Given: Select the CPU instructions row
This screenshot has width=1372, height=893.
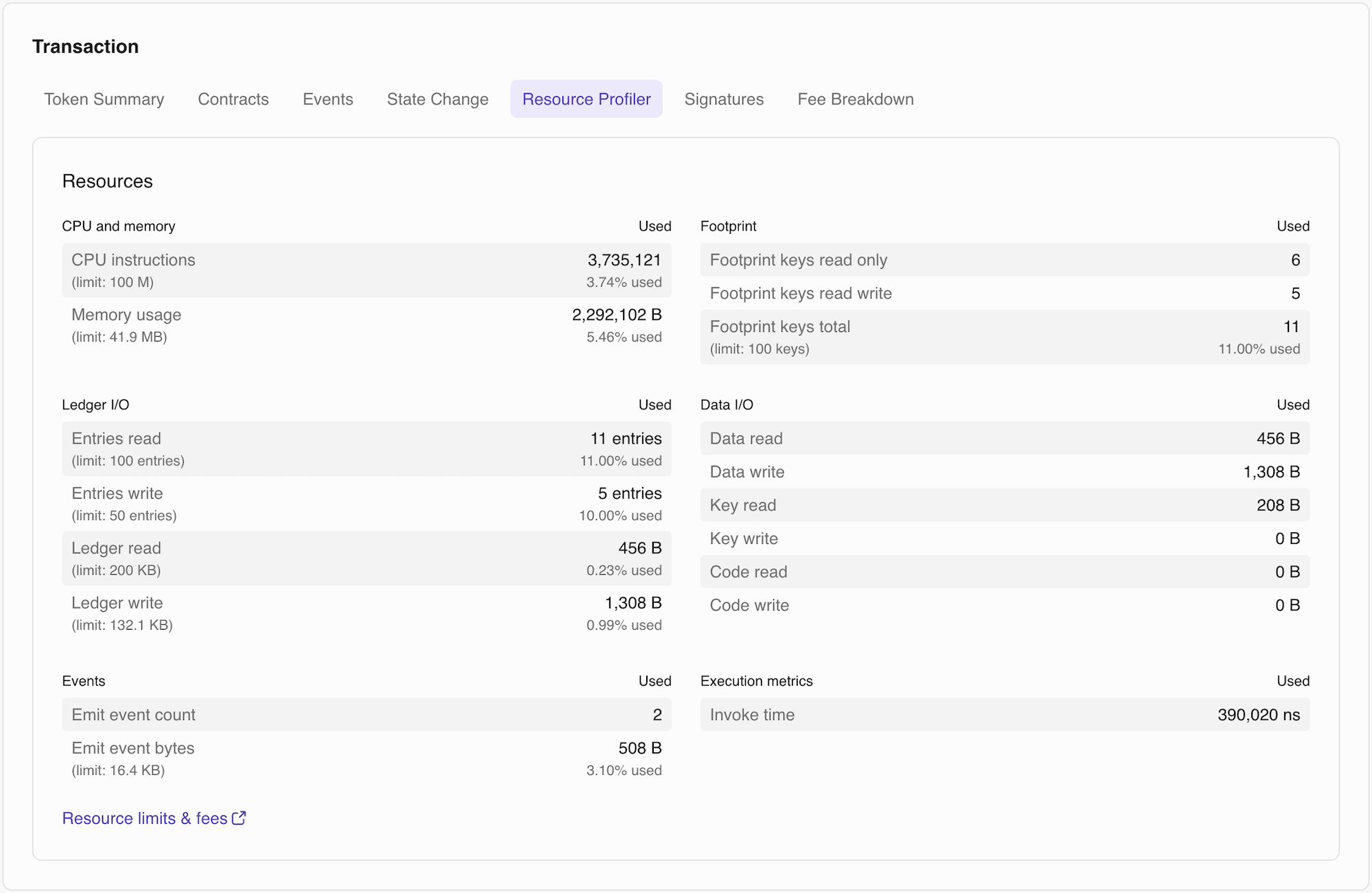Looking at the screenshot, I should tap(362, 270).
